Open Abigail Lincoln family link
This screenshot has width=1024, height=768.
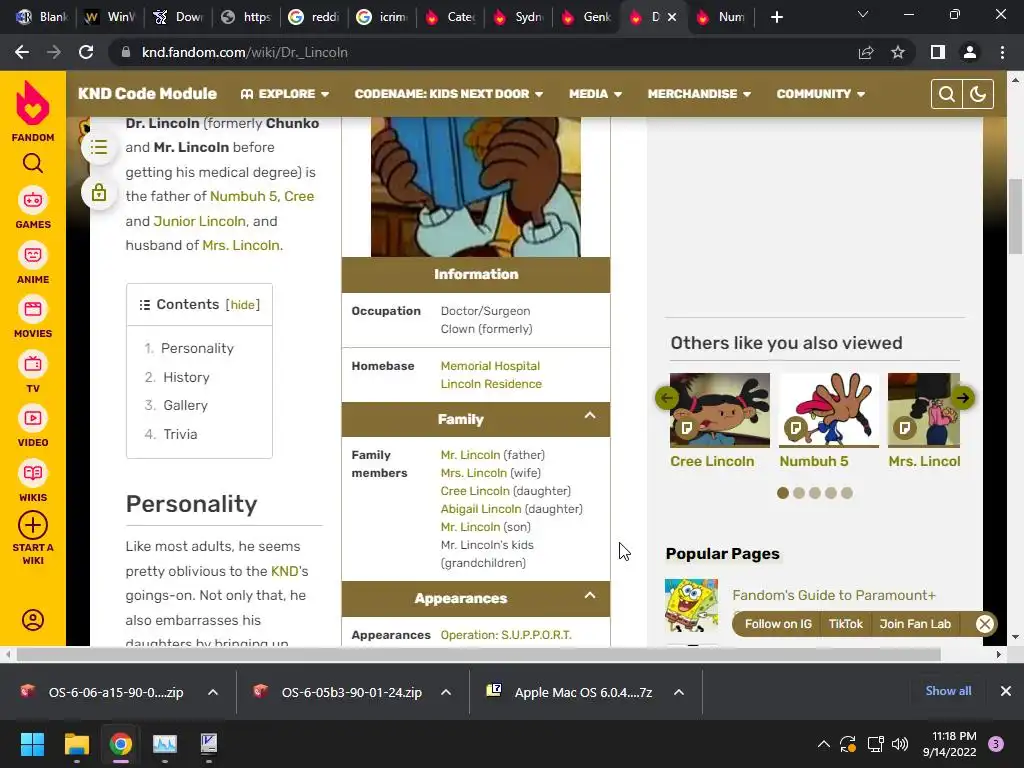click(481, 509)
